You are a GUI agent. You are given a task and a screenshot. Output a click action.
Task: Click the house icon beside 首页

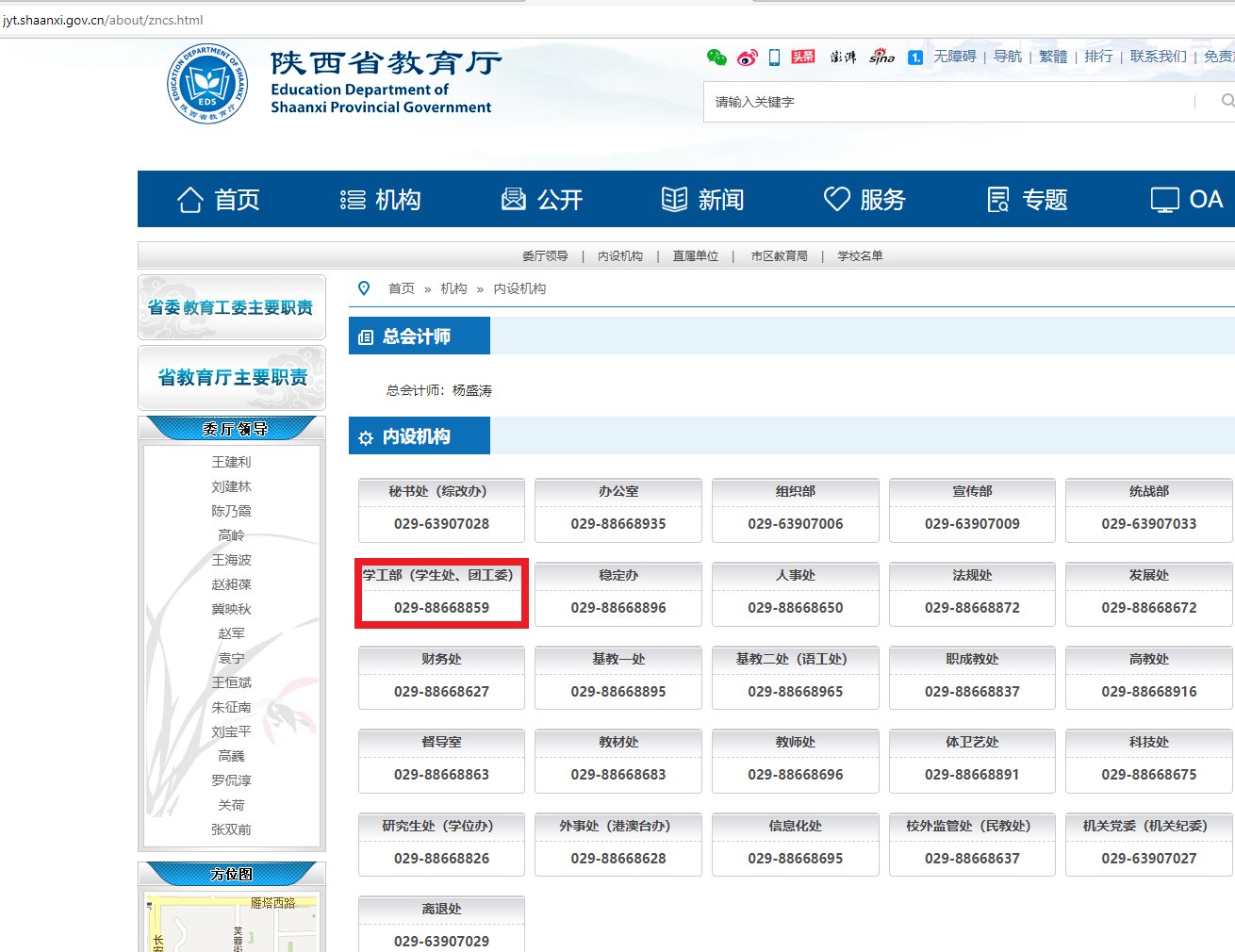coord(189,199)
